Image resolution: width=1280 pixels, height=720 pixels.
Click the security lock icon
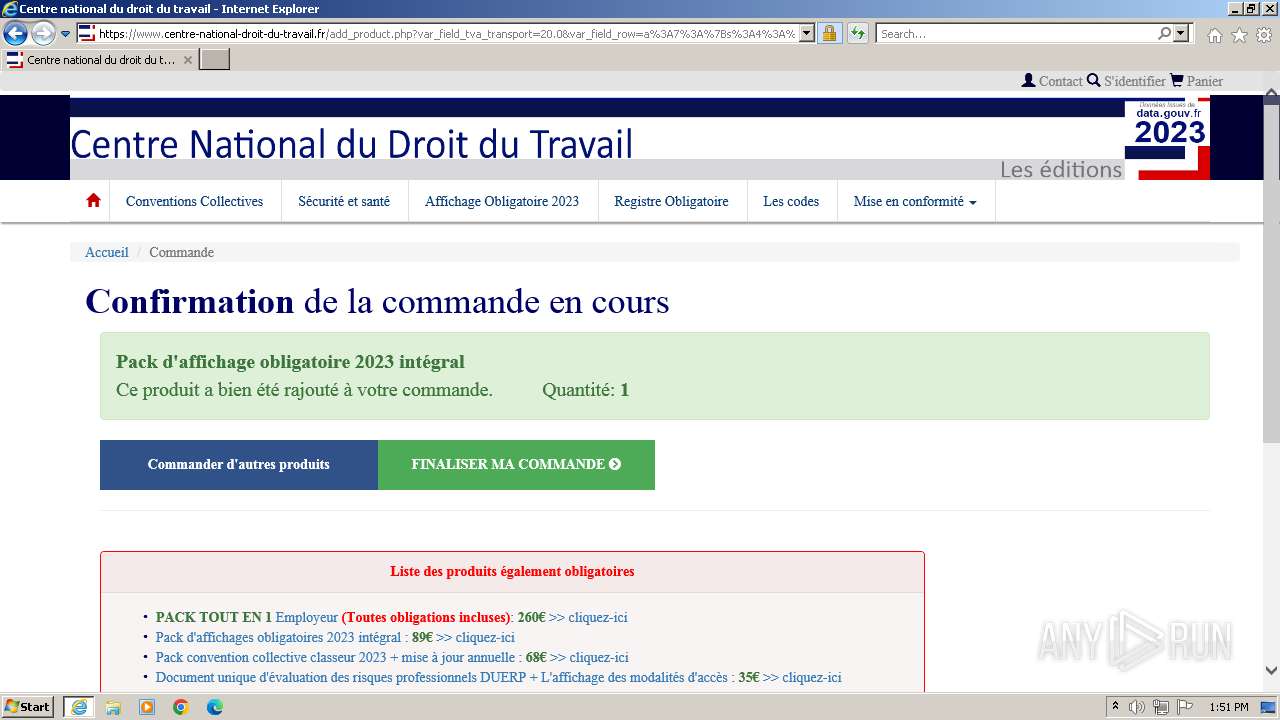[829, 33]
